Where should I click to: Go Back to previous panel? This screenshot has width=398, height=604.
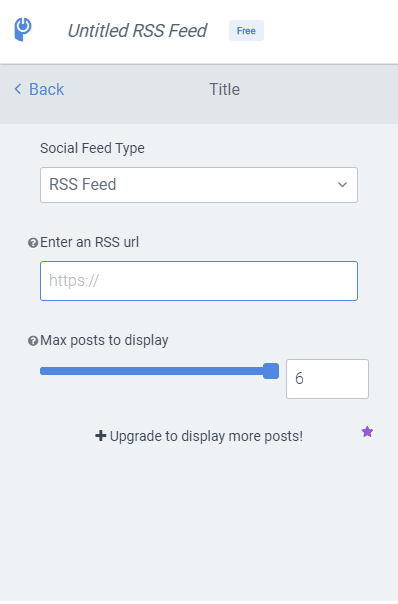tap(39, 89)
